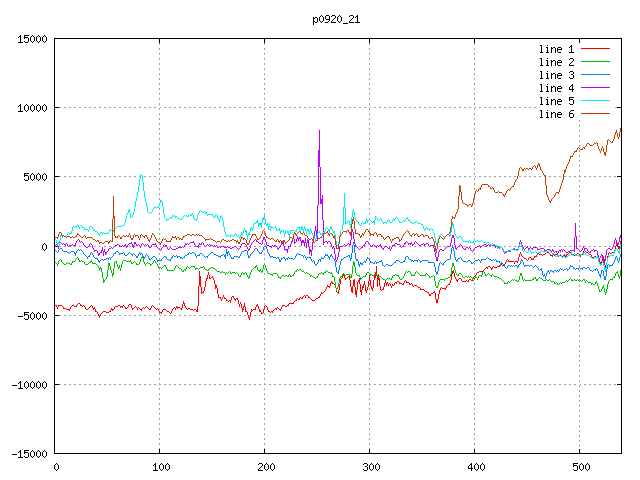Click the x-axis label 500
The height and width of the screenshot is (480, 640).
click(x=581, y=467)
